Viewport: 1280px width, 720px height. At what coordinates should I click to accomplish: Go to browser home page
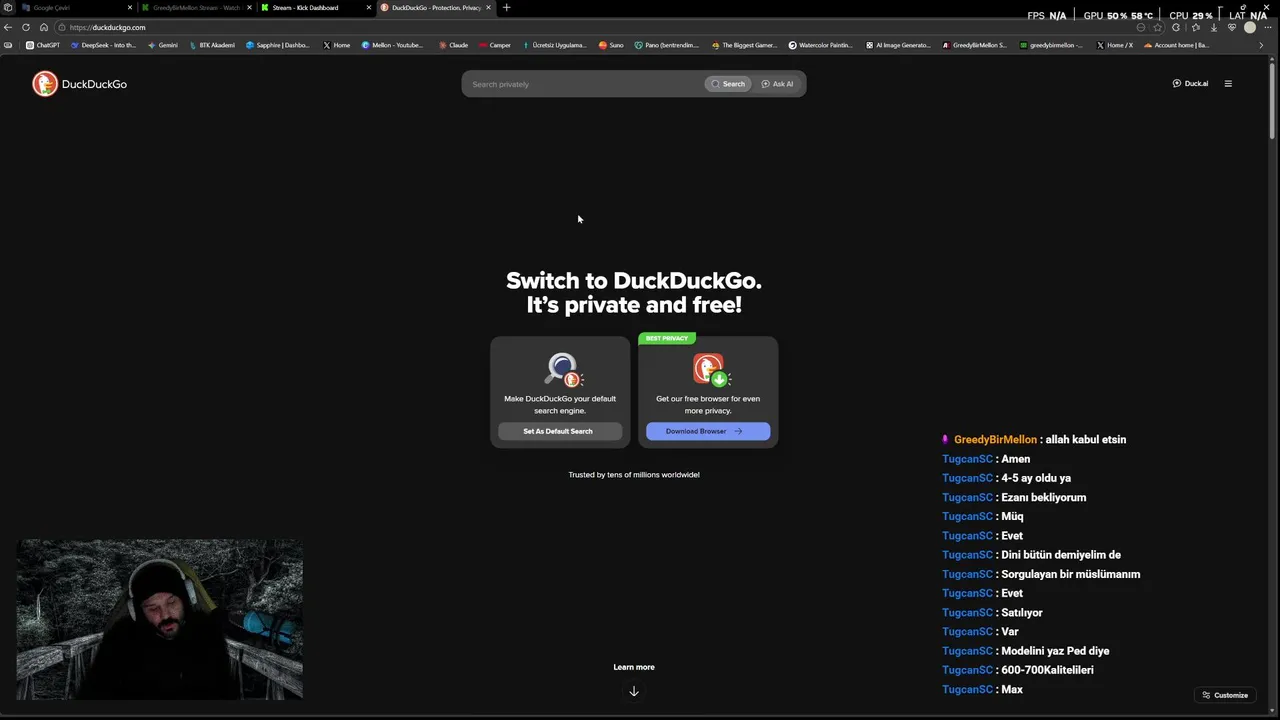44,27
